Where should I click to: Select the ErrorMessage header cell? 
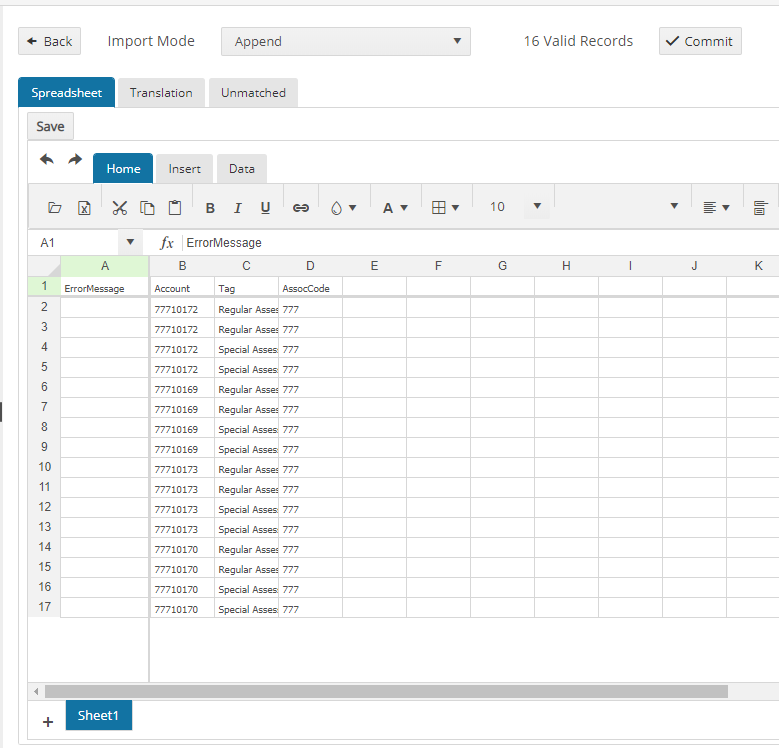(x=105, y=288)
